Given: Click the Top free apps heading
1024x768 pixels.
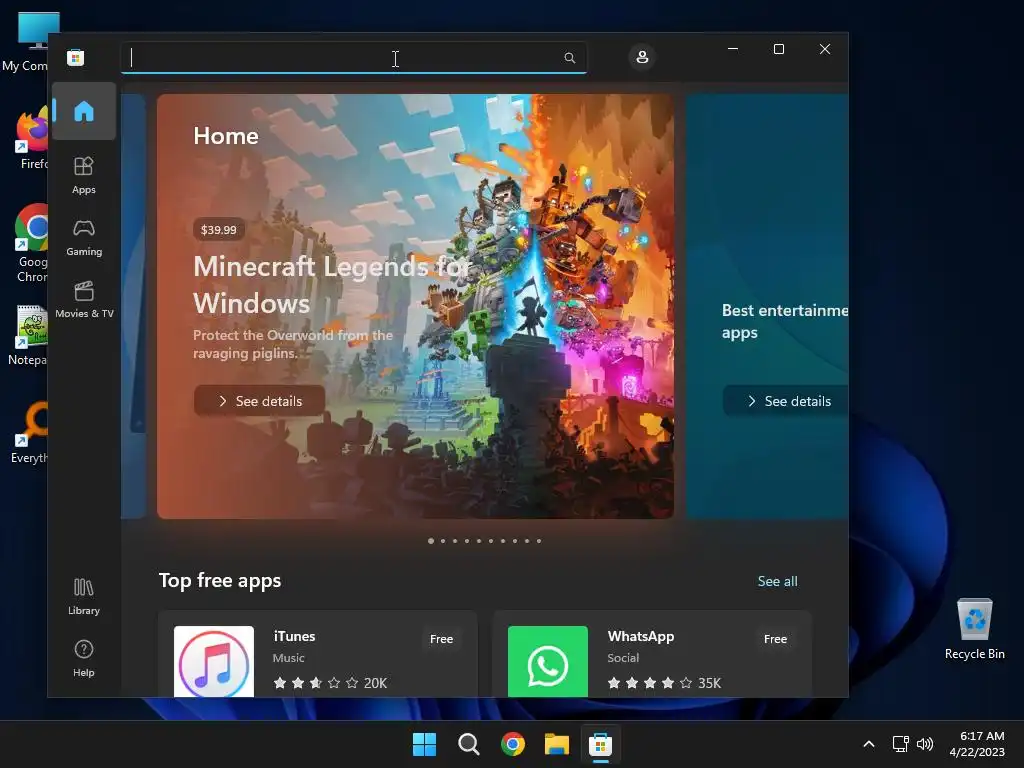Looking at the screenshot, I should point(220,581).
